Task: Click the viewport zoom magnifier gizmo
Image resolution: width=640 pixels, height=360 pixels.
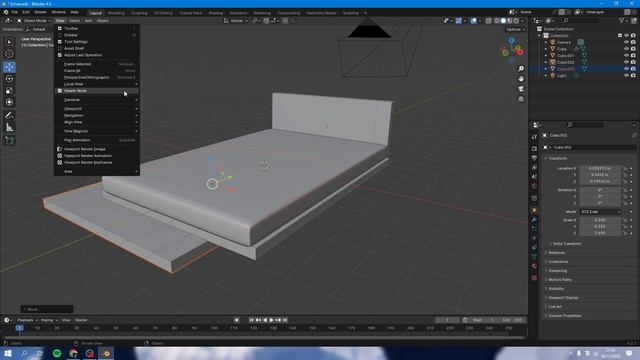Action: [521, 69]
